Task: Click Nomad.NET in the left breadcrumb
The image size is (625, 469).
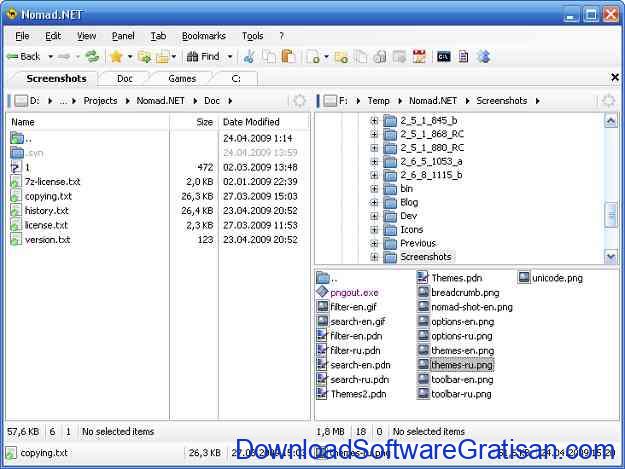Action: click(x=160, y=101)
